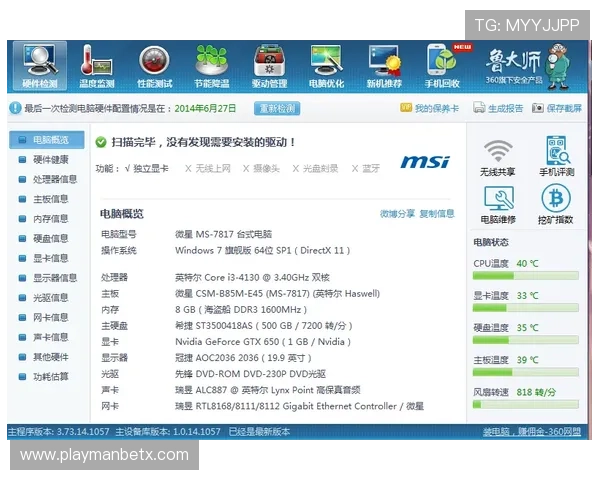Click the 主板温度 progress bar

pos(526,372)
